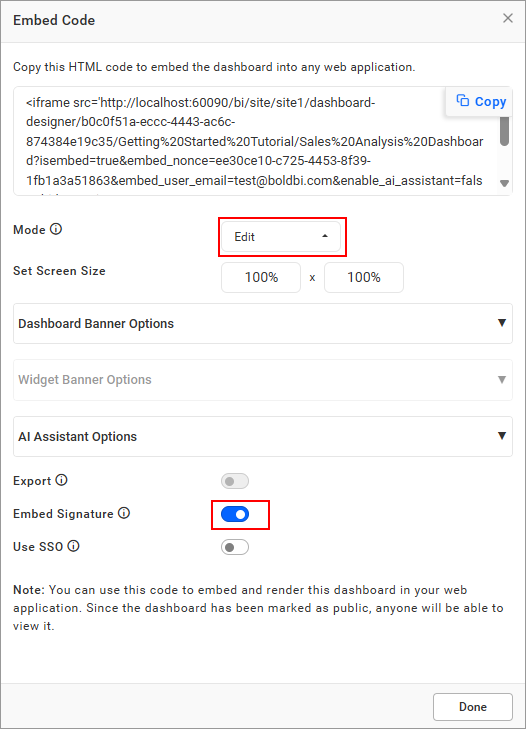Click the embed code scrollbar down arrow
The image size is (526, 729).
(504, 183)
